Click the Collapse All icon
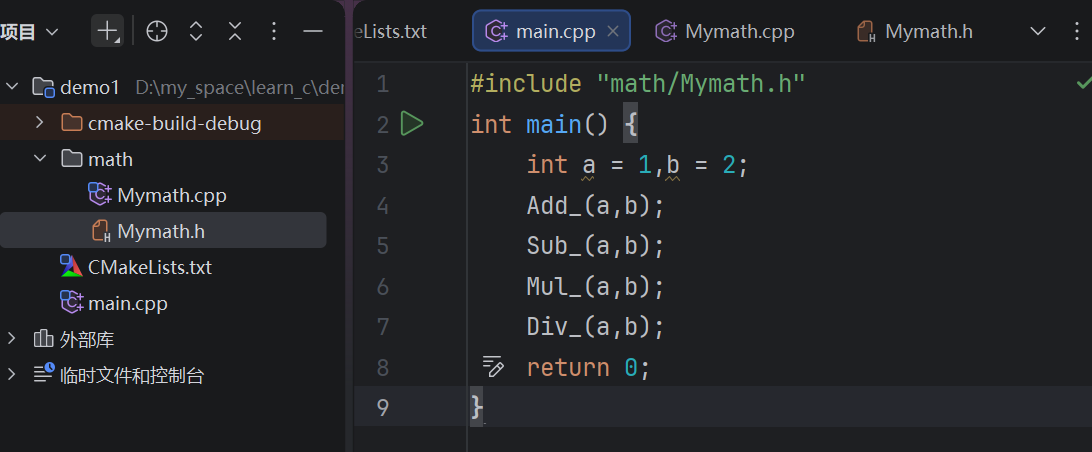 (235, 31)
